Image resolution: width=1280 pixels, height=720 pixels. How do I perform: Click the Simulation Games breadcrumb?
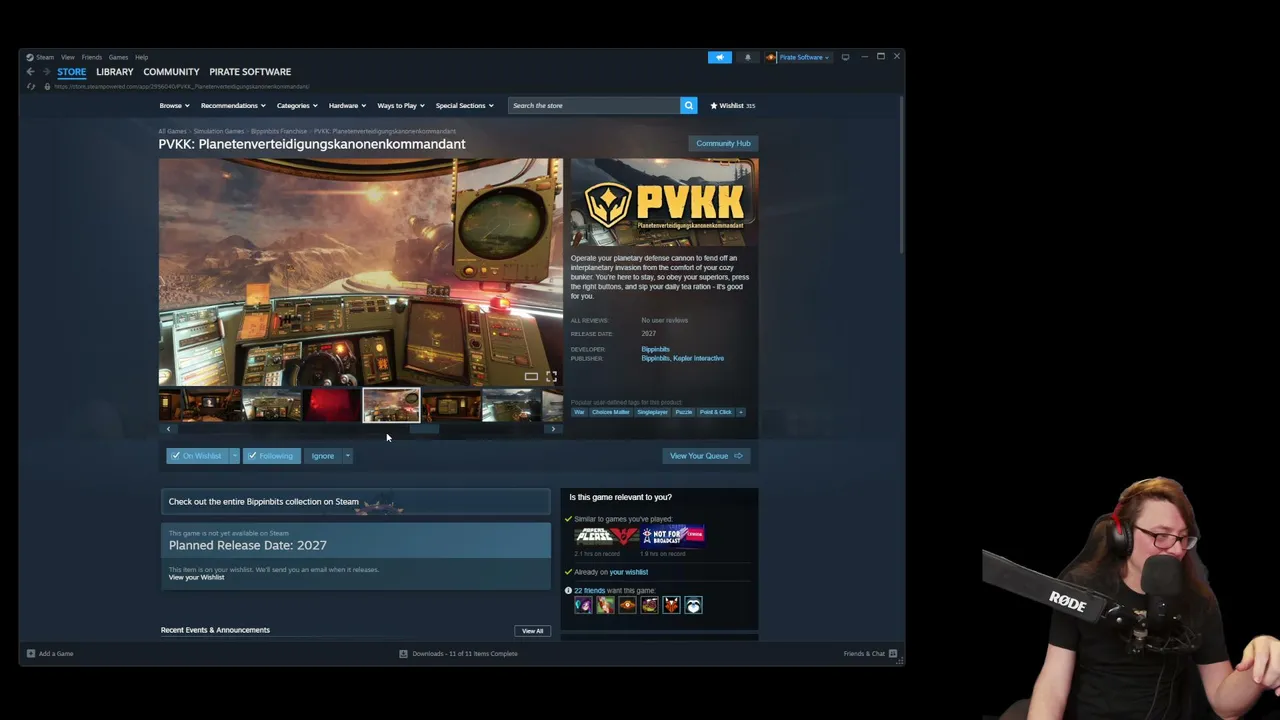tap(219, 131)
